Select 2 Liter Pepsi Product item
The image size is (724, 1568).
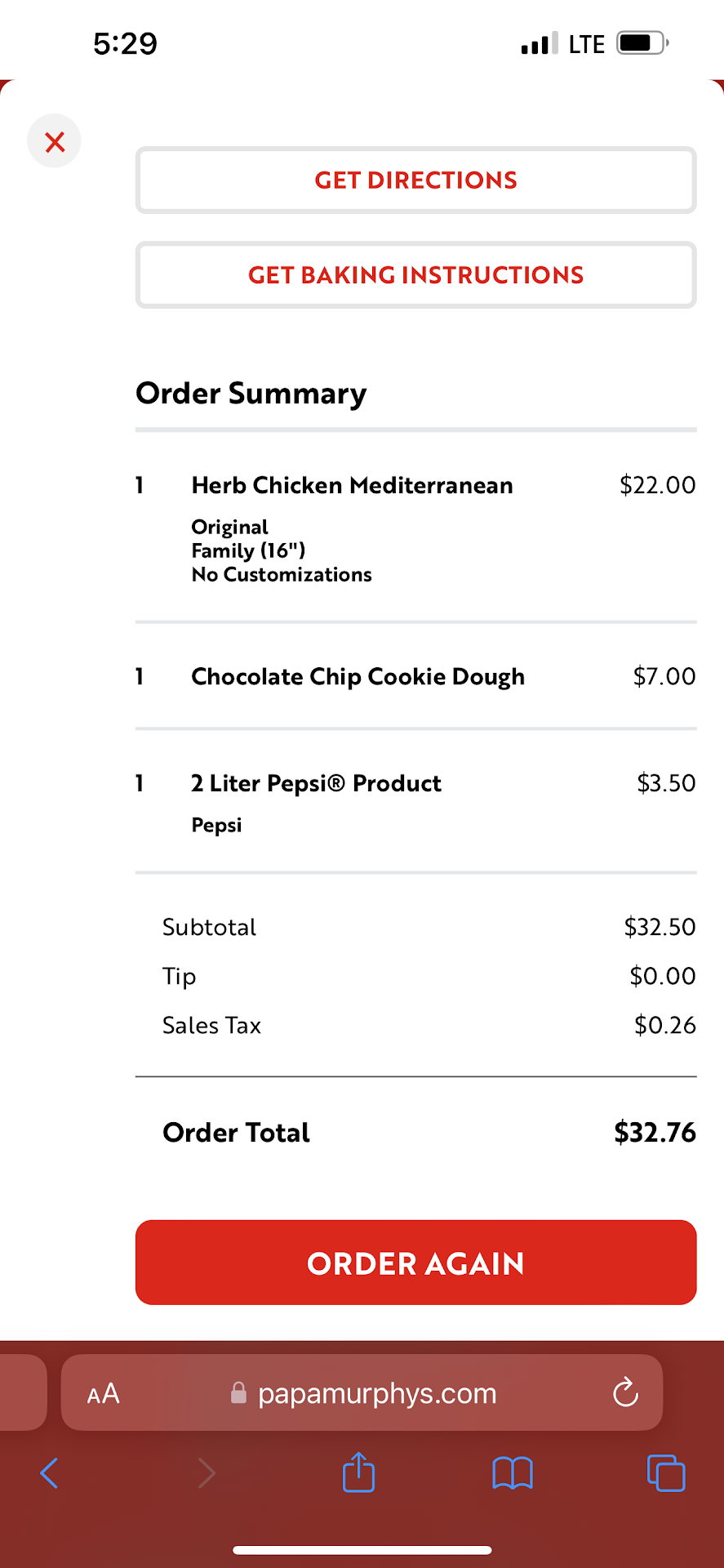[x=316, y=784]
